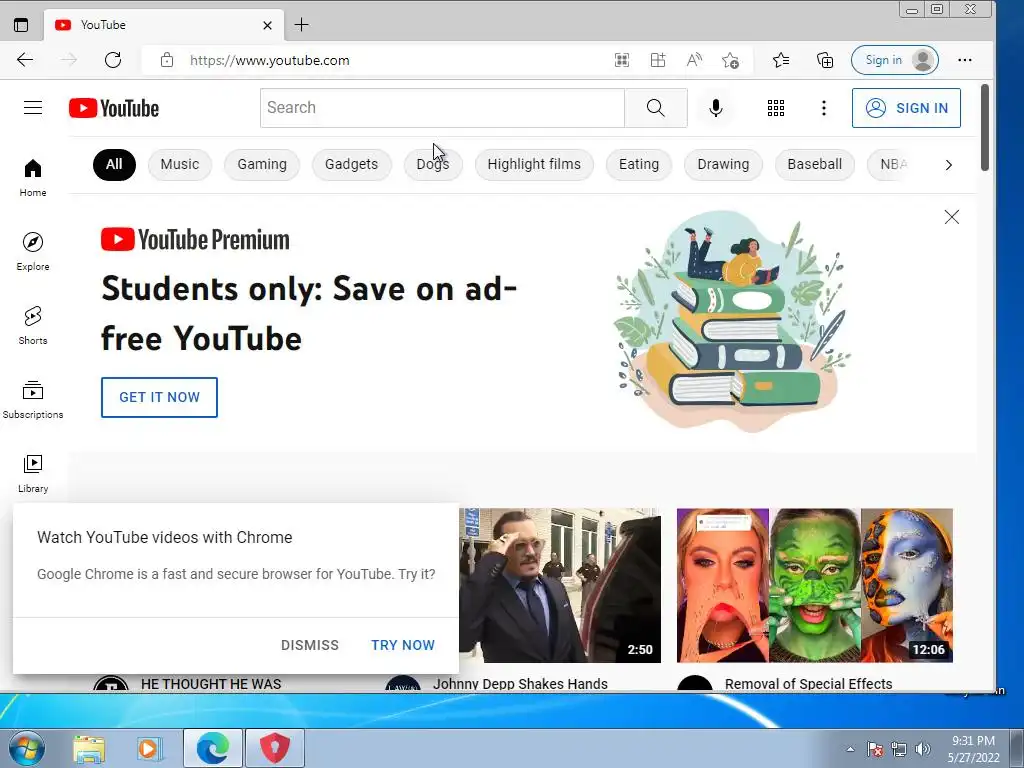
Task: Click the apps available icon in address bar
Action: [658, 60]
